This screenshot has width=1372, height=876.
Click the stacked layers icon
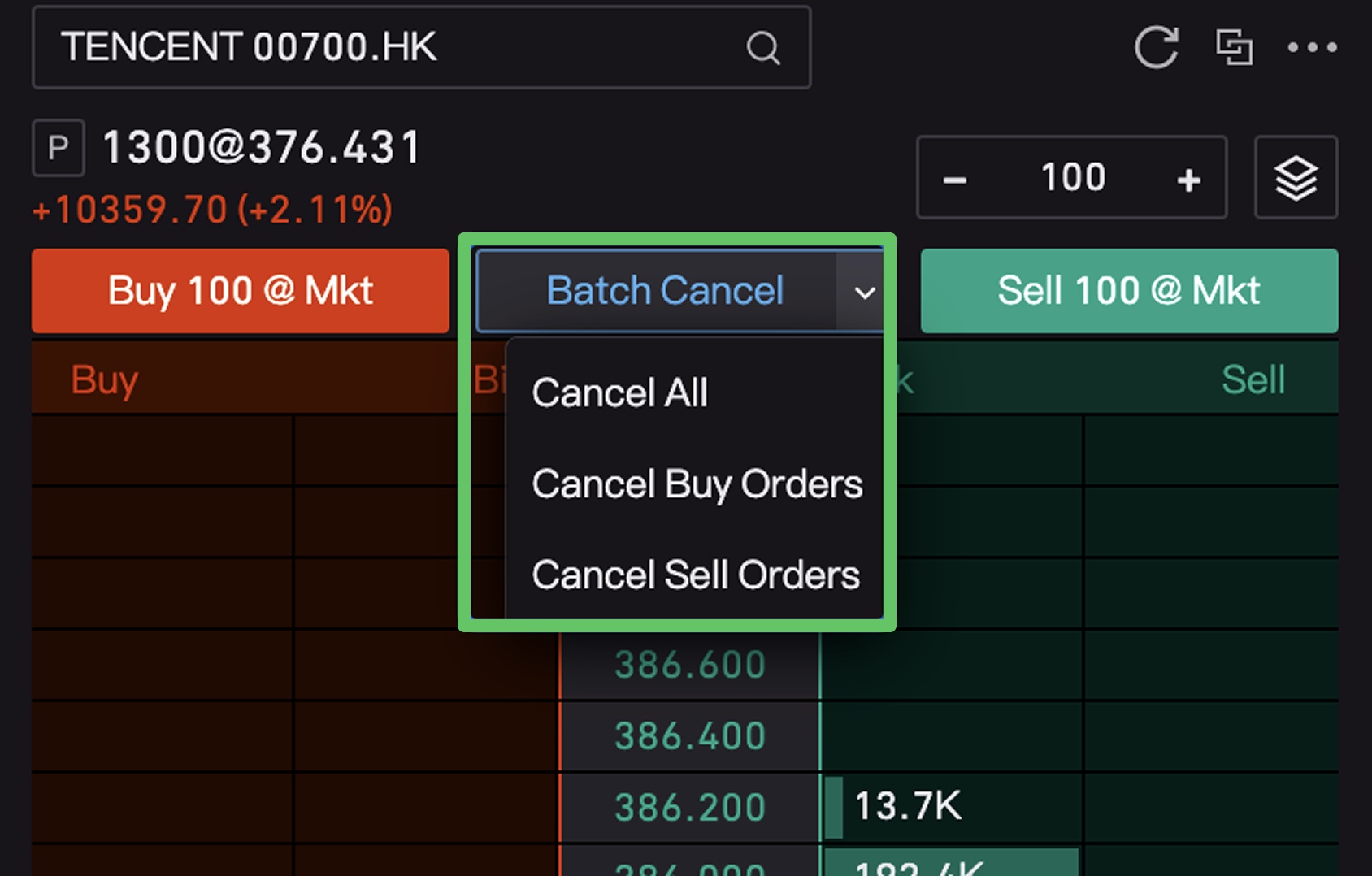(x=1296, y=178)
